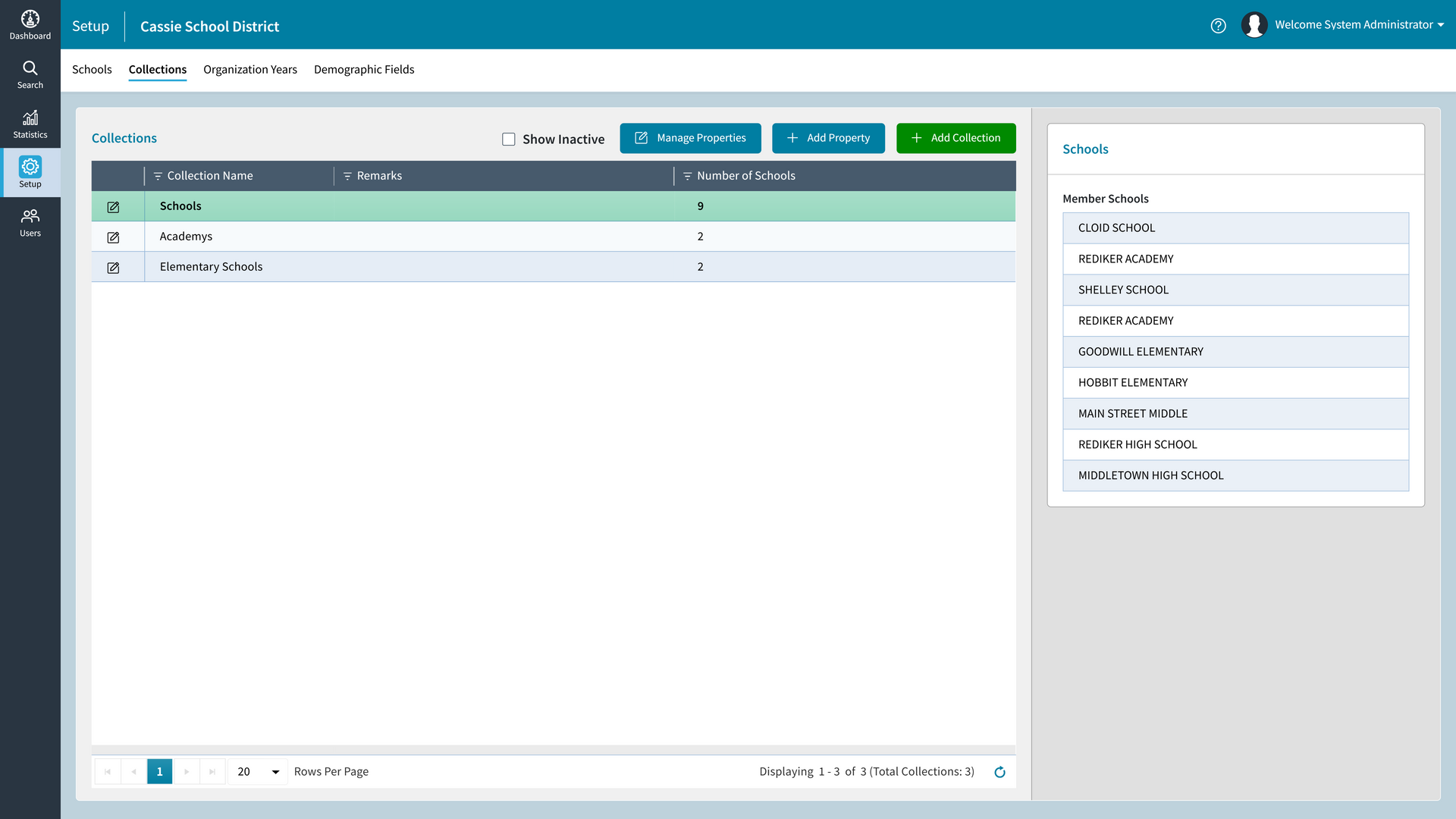Select CLOID SCHOOL in the Member Schools list
The width and height of the screenshot is (1456, 819).
pyautogui.click(x=1235, y=227)
